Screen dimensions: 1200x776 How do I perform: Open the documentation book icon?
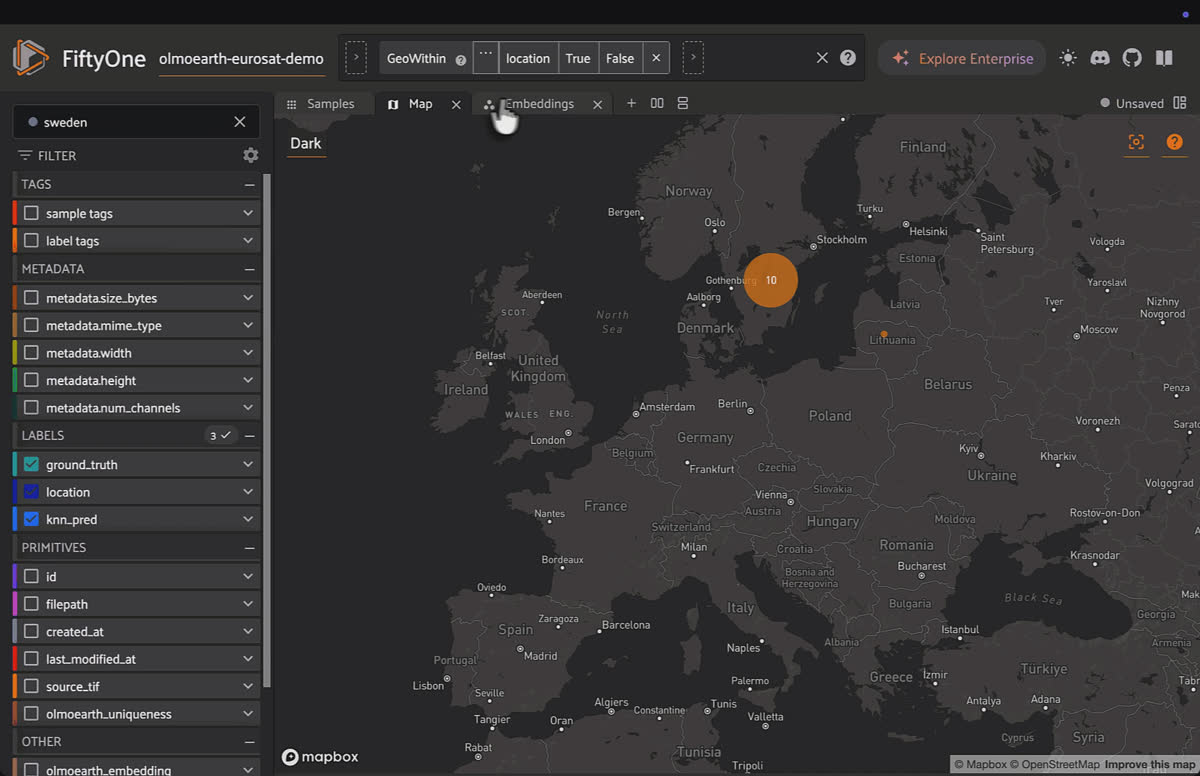click(x=1164, y=58)
